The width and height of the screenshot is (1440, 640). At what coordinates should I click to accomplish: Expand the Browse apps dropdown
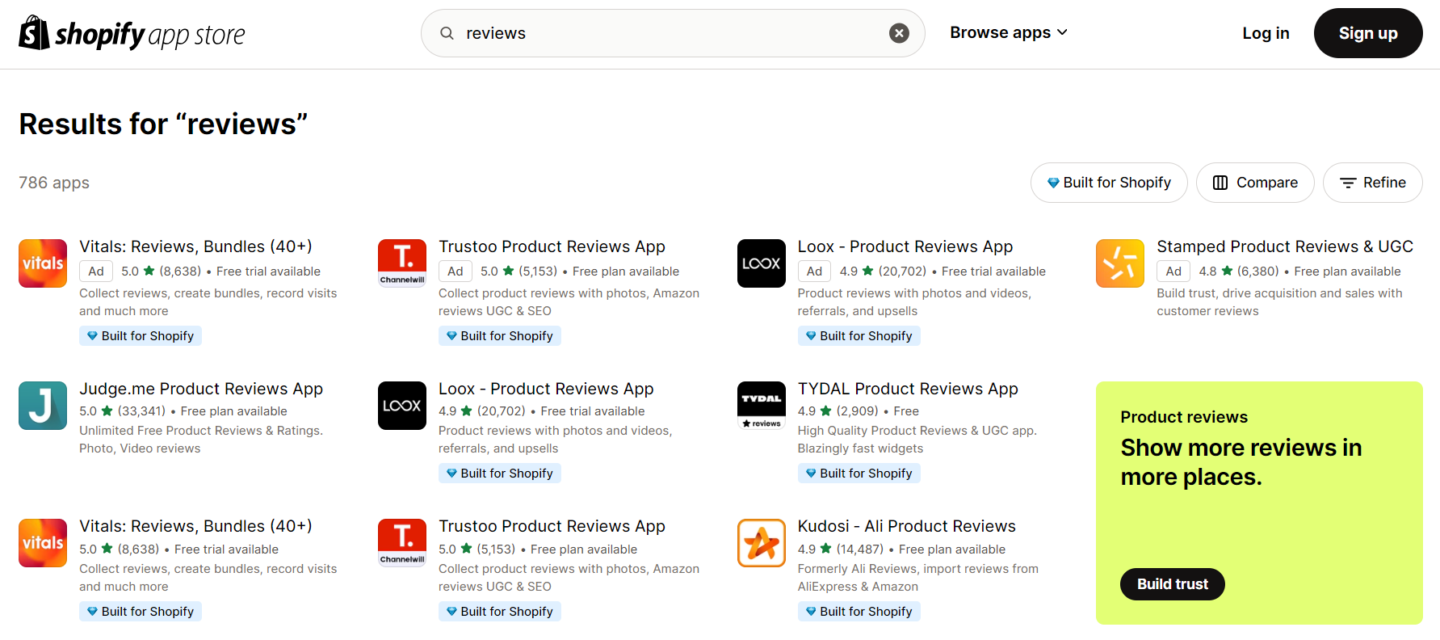pos(1008,33)
